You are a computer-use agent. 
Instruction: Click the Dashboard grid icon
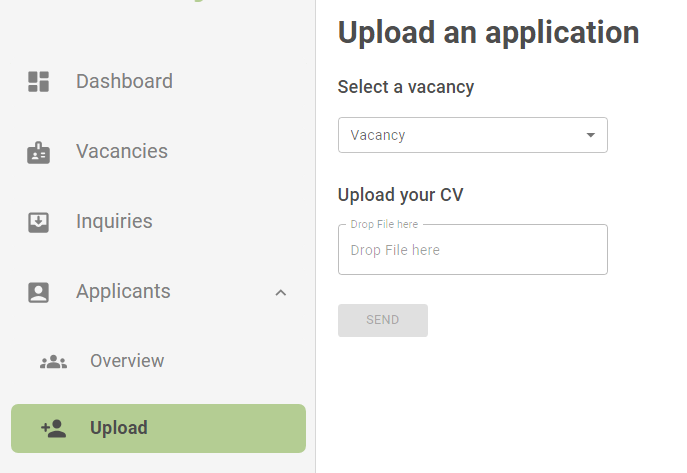click(x=39, y=81)
